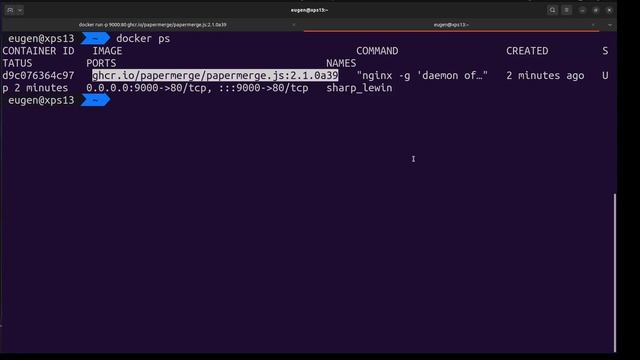Select the eugen@xps13:~ tab
This screenshot has width=640, height=360.
[451, 25]
